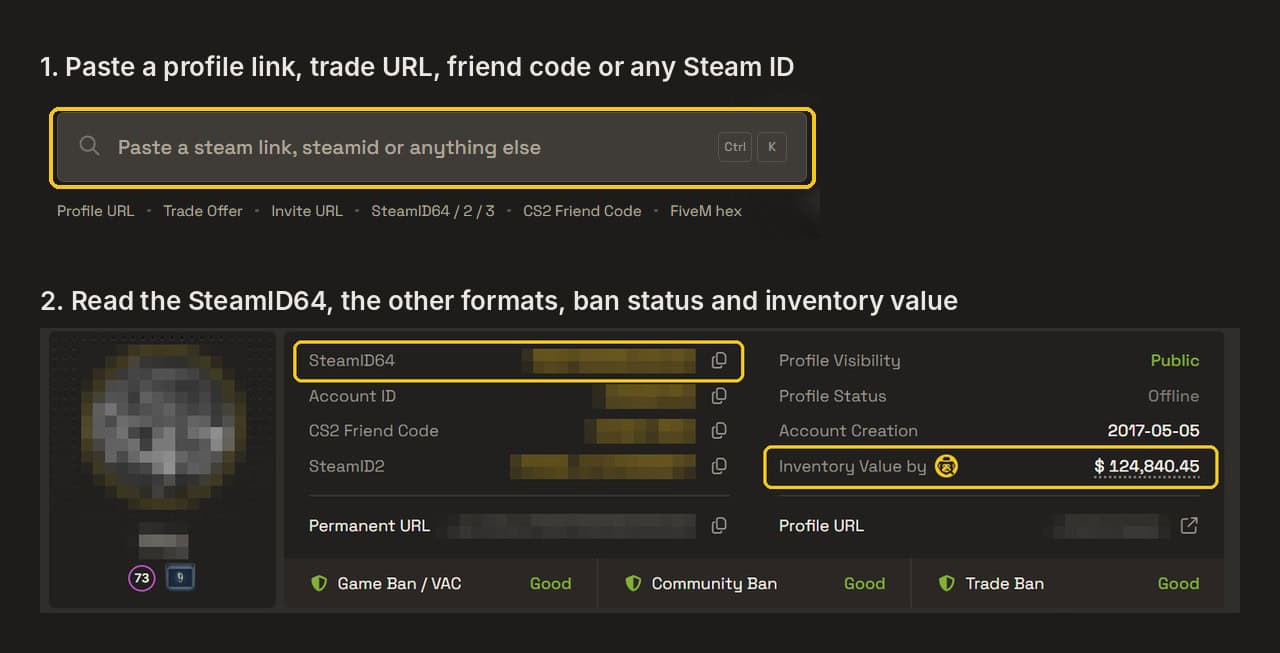Click the Trade Offer hint text
Viewport: 1280px width, 653px height.
[x=203, y=211]
